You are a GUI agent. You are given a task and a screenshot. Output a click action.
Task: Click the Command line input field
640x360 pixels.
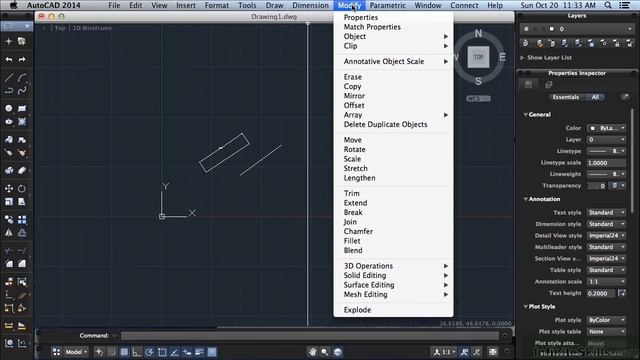coord(310,336)
